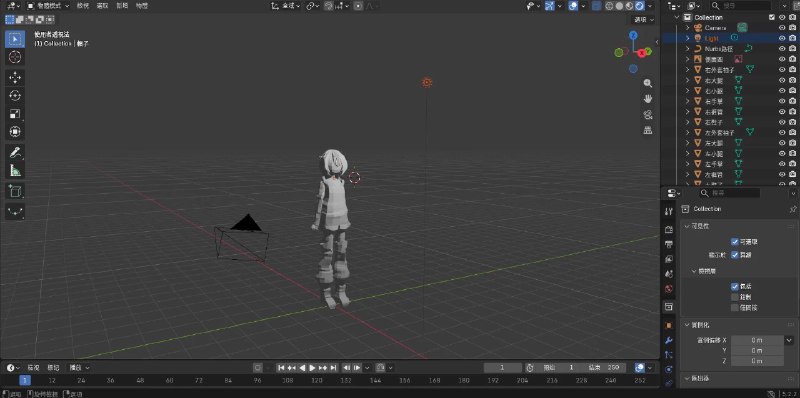Disable Camera row render camera icon

(792, 28)
